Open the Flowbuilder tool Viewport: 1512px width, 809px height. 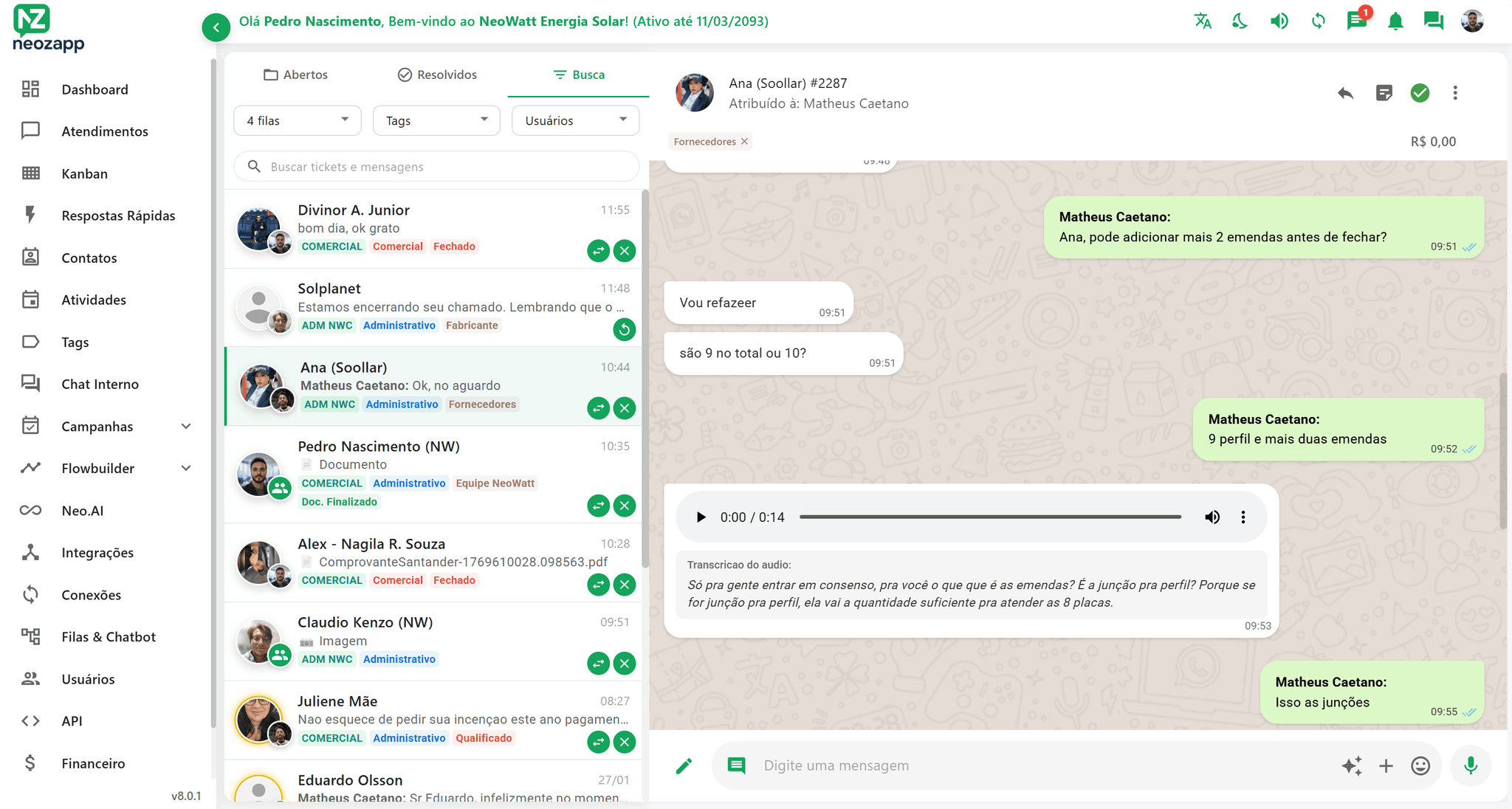point(97,468)
